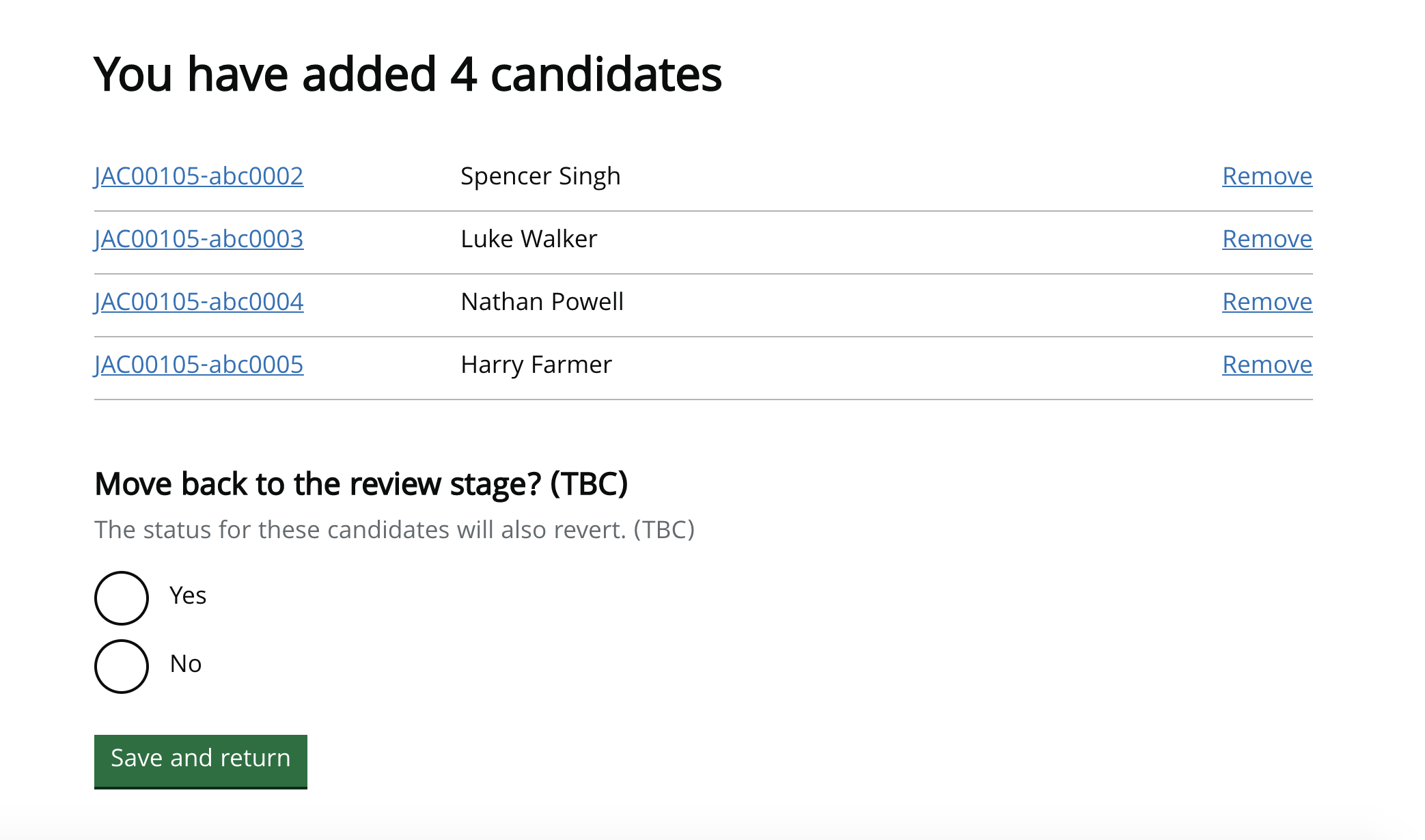Remove Luke Walker from the list
This screenshot has height=840, width=1425.
pos(1267,239)
